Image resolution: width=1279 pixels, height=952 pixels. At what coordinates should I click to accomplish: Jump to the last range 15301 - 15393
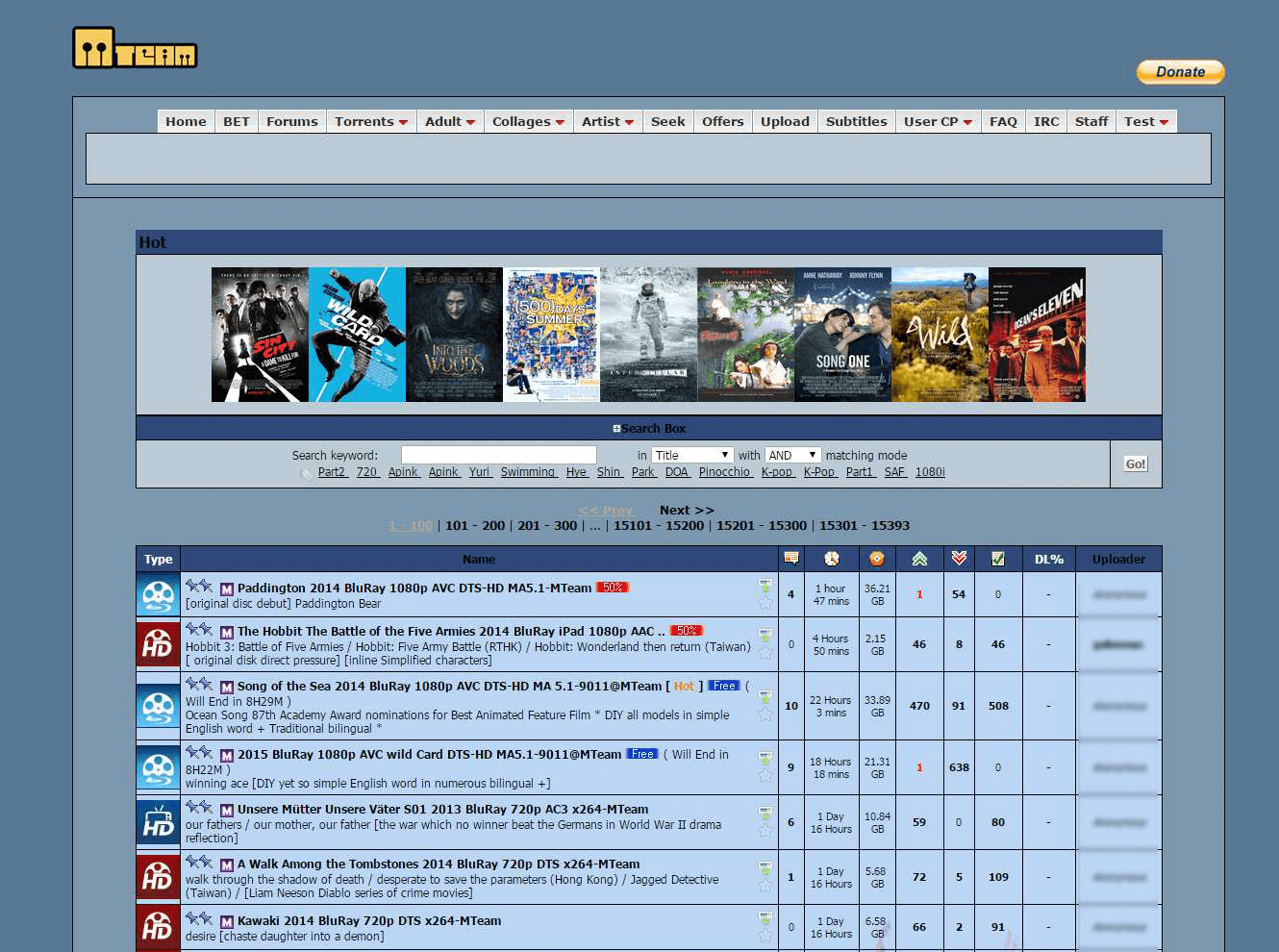pyautogui.click(x=865, y=525)
